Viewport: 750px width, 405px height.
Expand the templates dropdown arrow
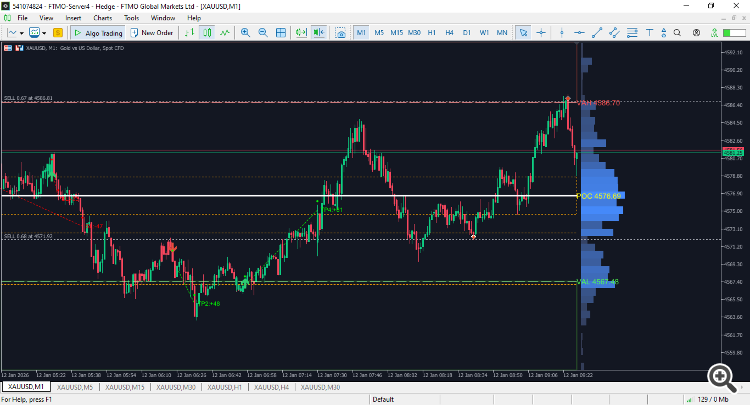tap(44, 33)
